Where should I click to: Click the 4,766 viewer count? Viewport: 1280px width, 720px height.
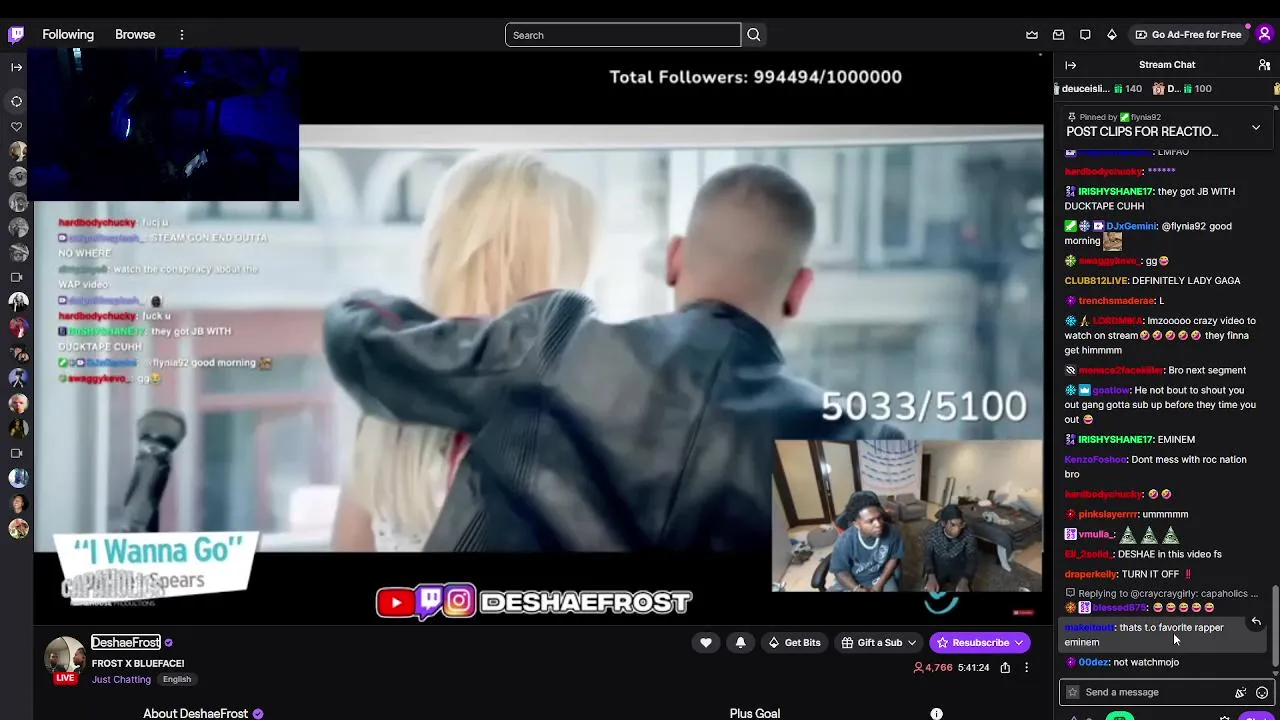[x=932, y=668]
